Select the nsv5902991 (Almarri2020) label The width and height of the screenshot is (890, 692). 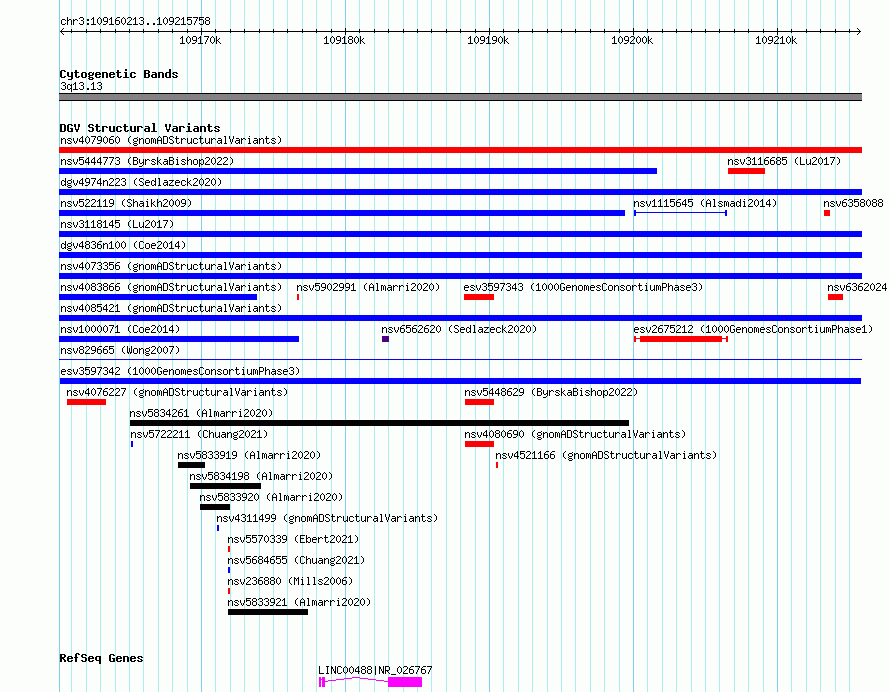368,287
